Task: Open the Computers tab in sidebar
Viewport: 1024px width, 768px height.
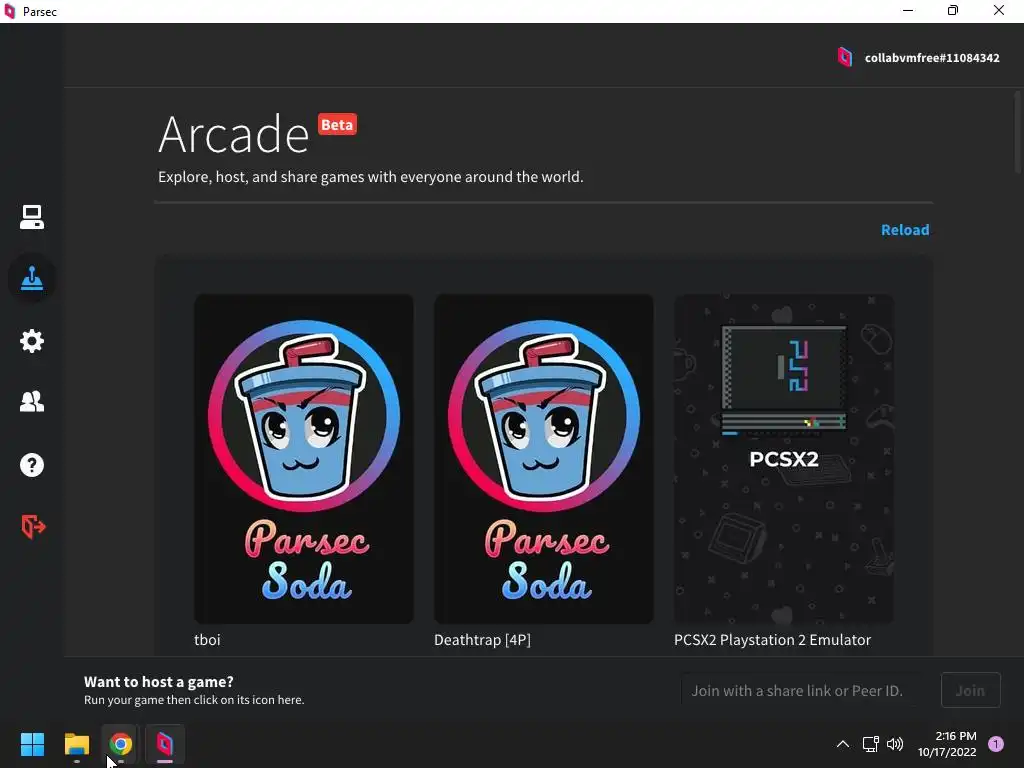Action: point(31,217)
